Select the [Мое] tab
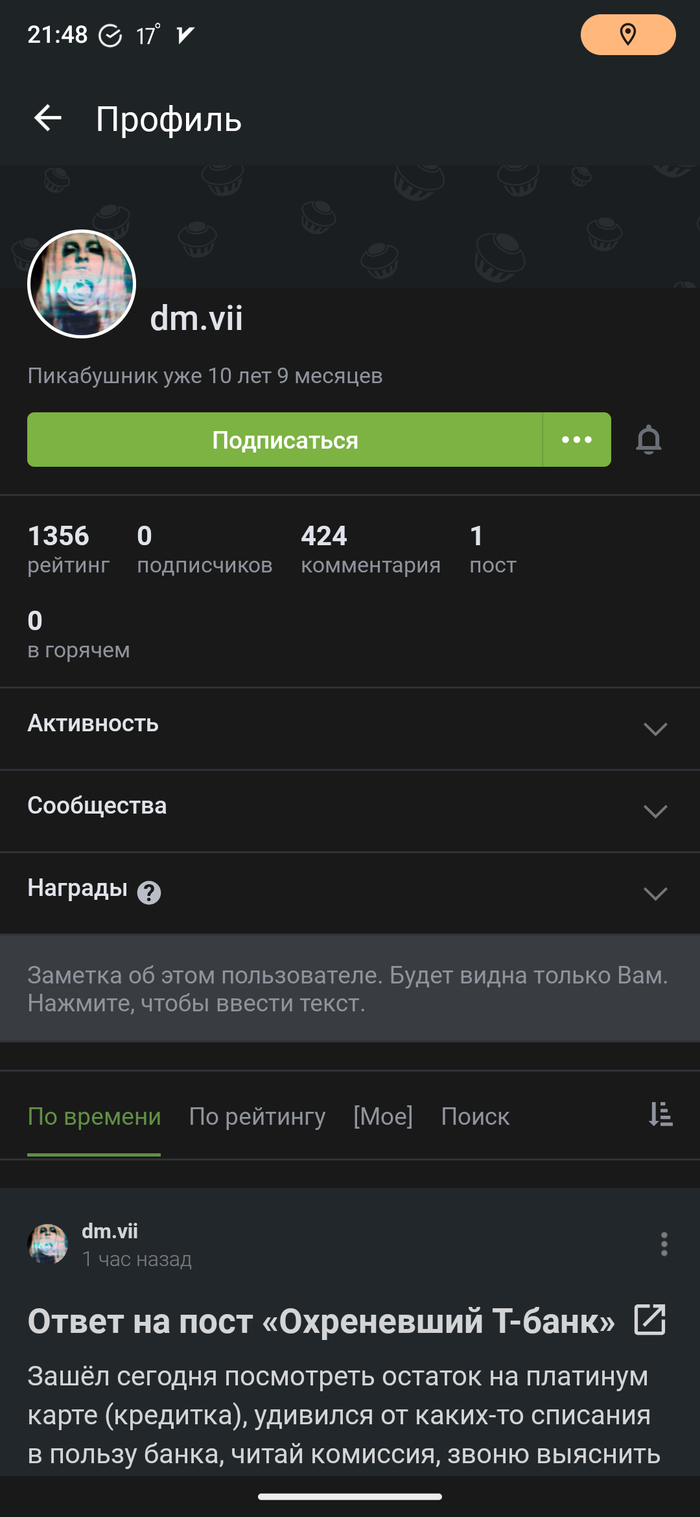Viewport: 700px width, 1517px height. click(383, 1116)
